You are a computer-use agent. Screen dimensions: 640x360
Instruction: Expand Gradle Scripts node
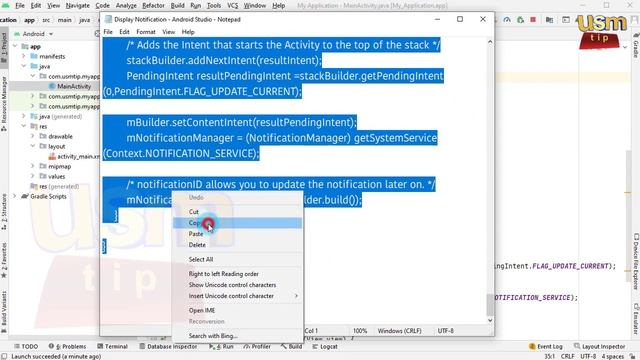[x=16, y=196]
